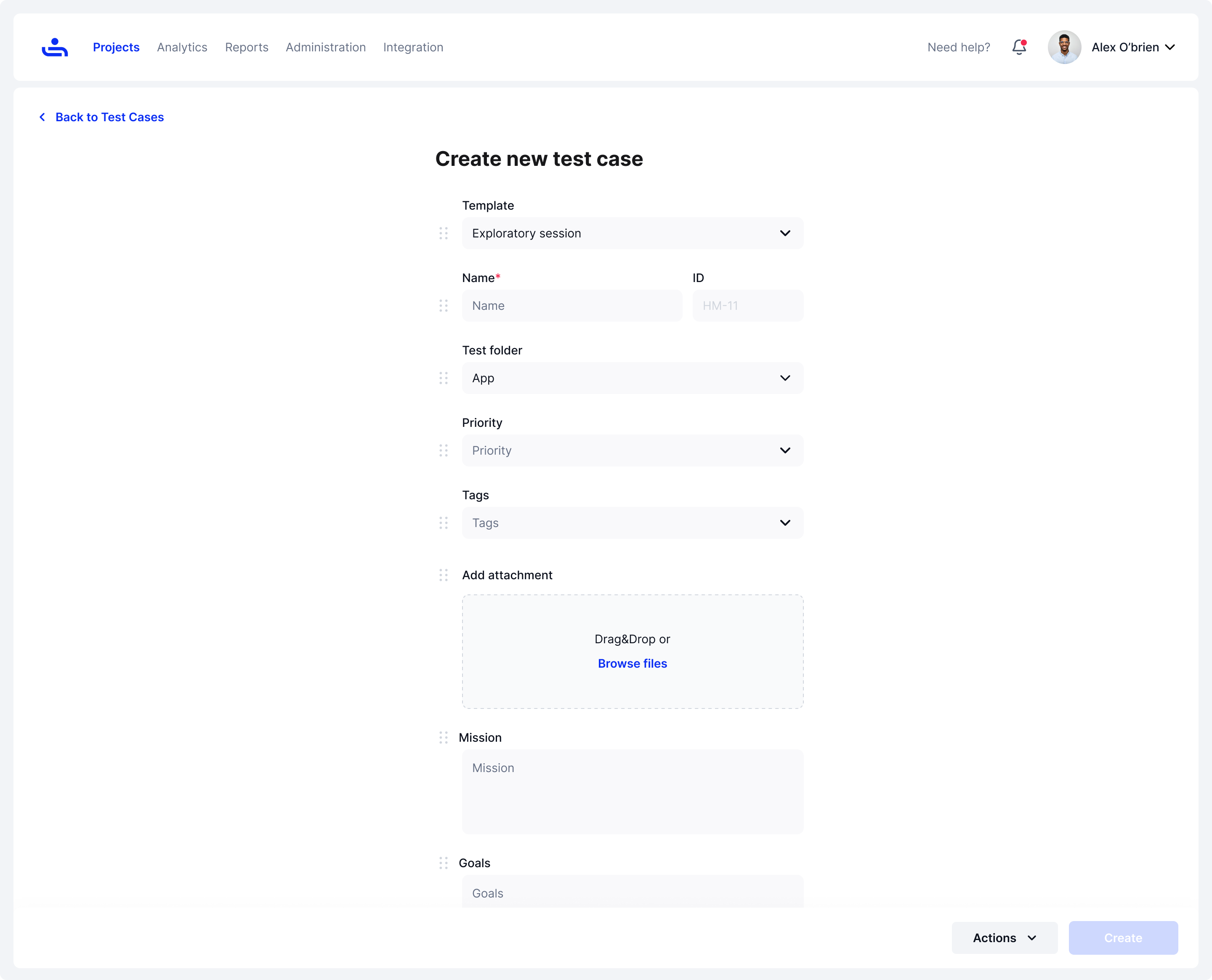
Task: Switch to the Analytics menu item
Action: 182,48
